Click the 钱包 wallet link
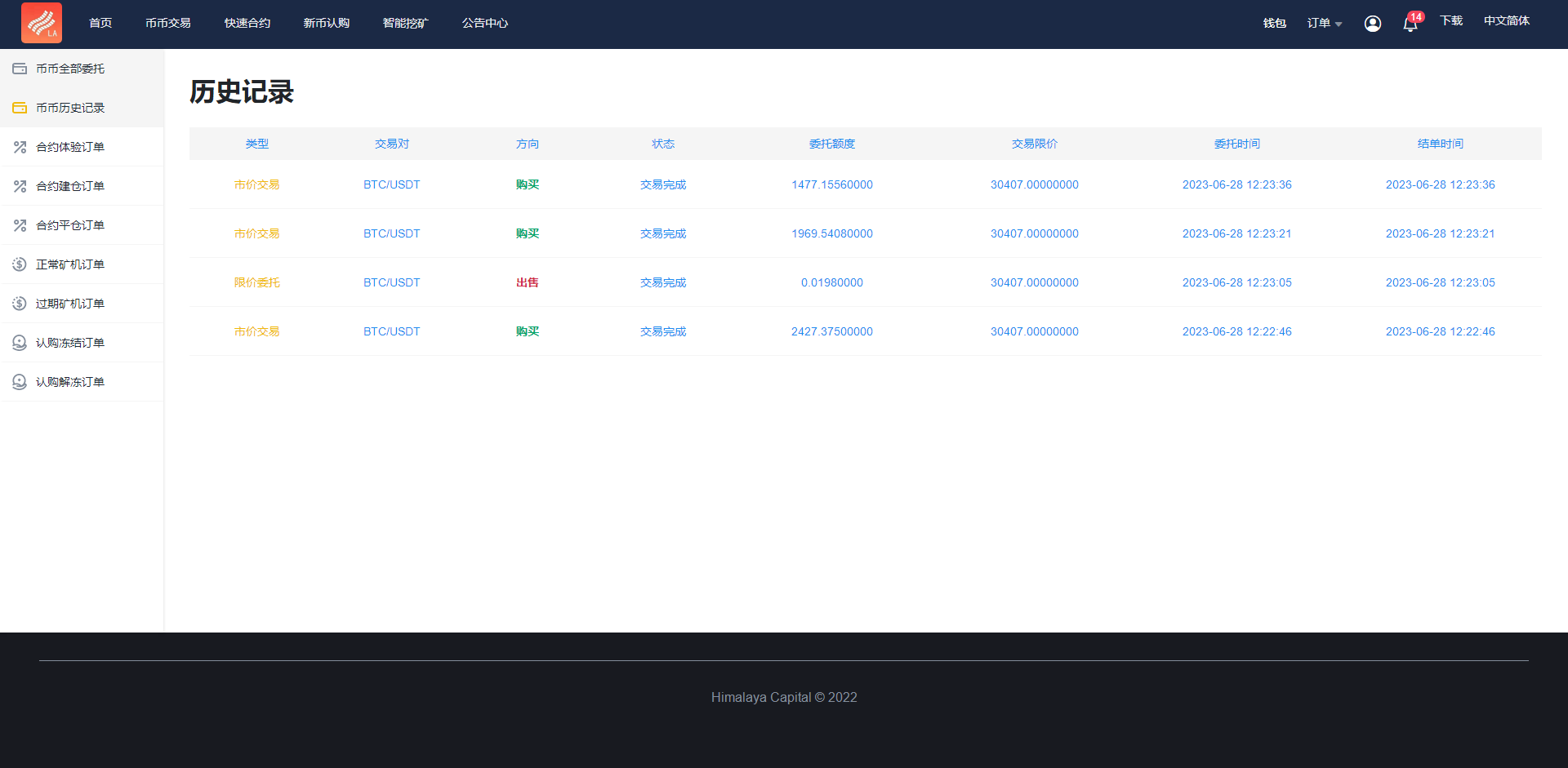Screen dimensions: 1568x768 [x=1274, y=24]
